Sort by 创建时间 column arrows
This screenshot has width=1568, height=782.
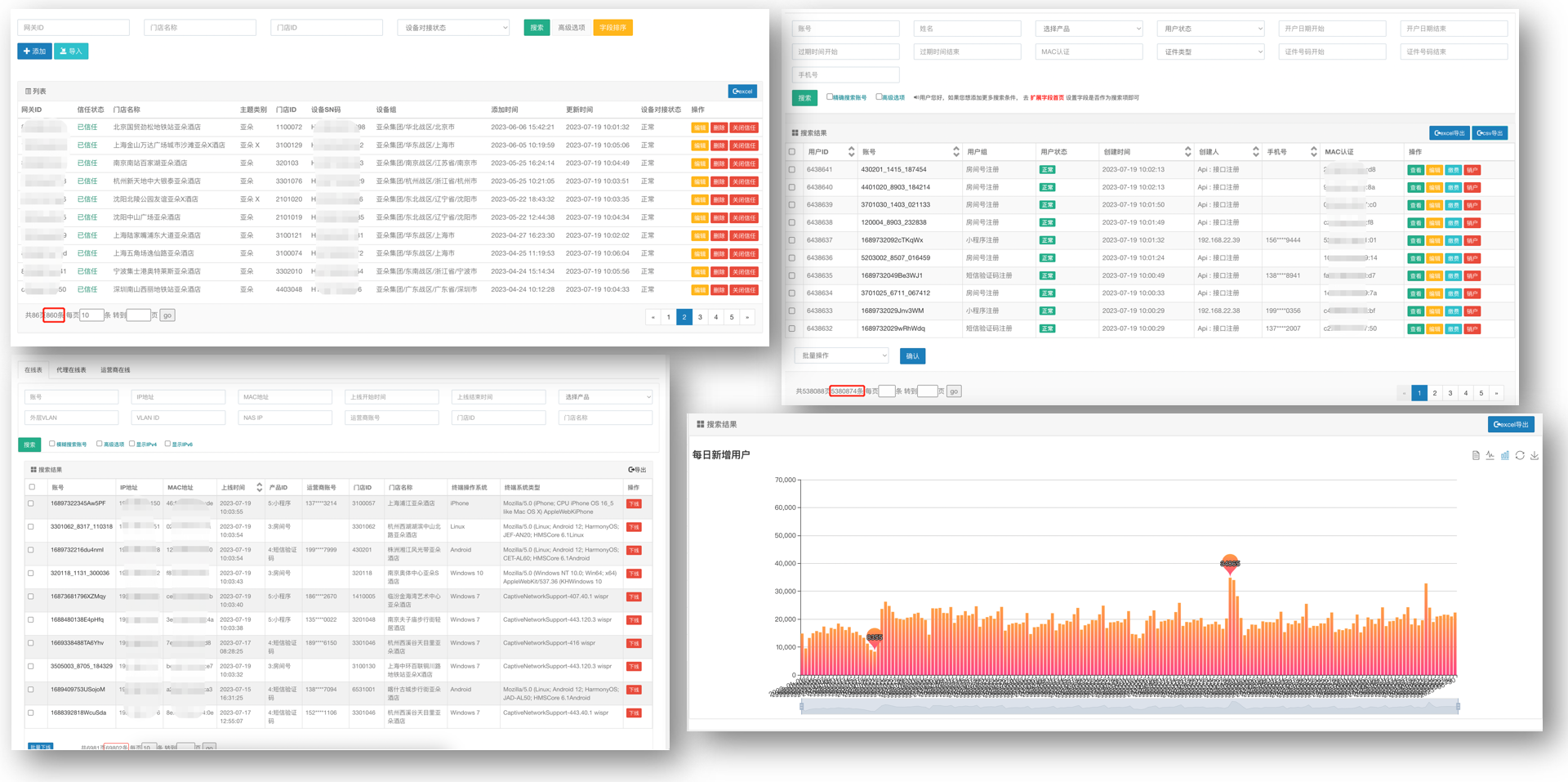coord(1187,152)
